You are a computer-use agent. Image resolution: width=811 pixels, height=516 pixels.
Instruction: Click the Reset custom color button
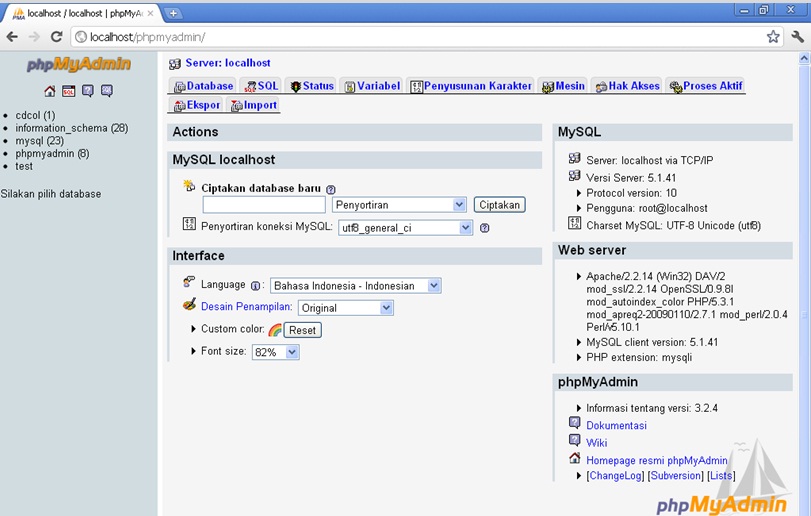pyautogui.click(x=303, y=330)
